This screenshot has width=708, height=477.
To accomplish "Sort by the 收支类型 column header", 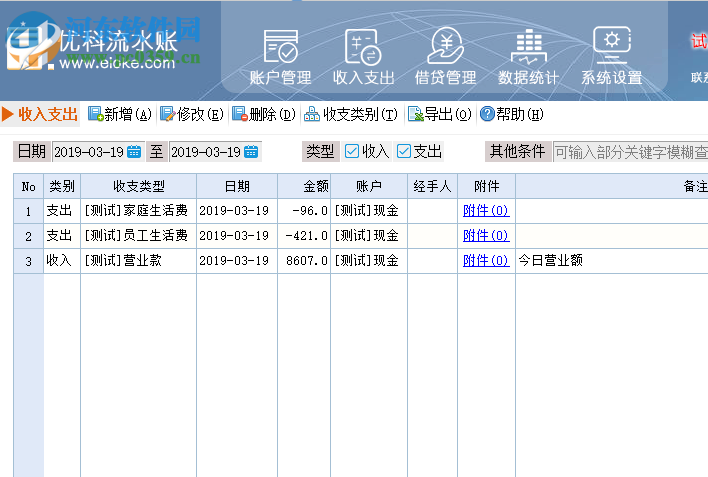I will click(x=139, y=186).
